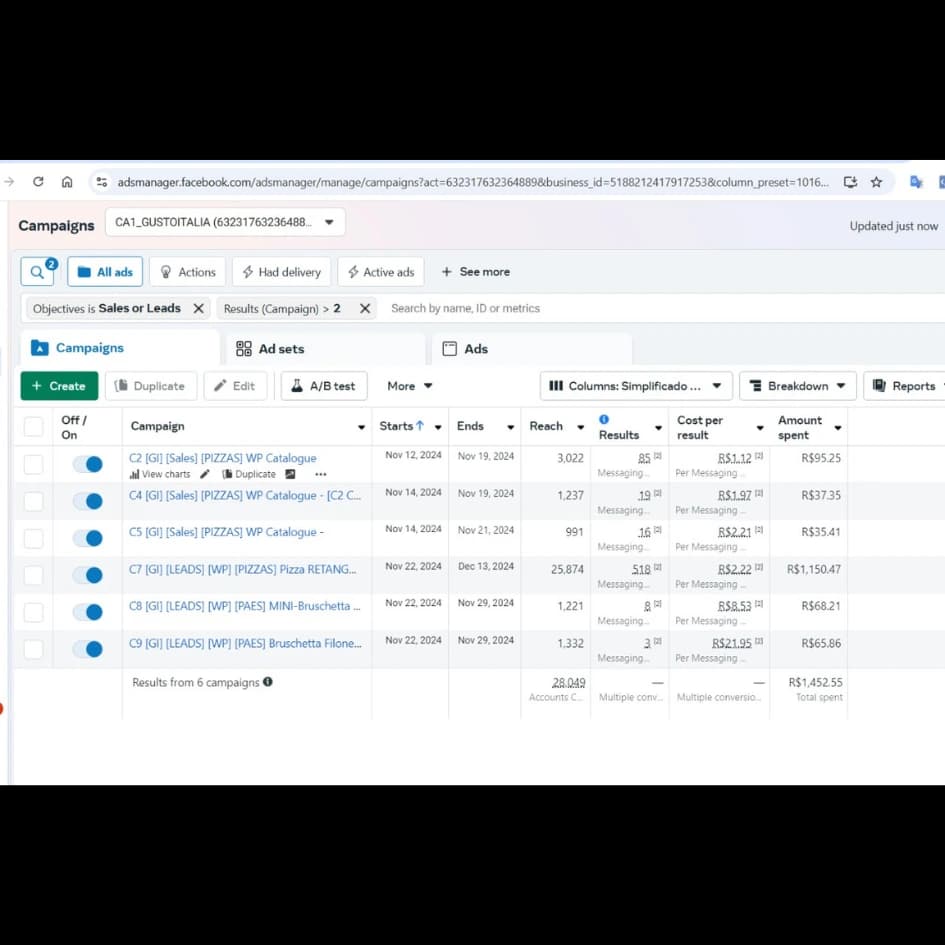Click the A/B test button
This screenshot has height=945, width=945.
pos(324,386)
